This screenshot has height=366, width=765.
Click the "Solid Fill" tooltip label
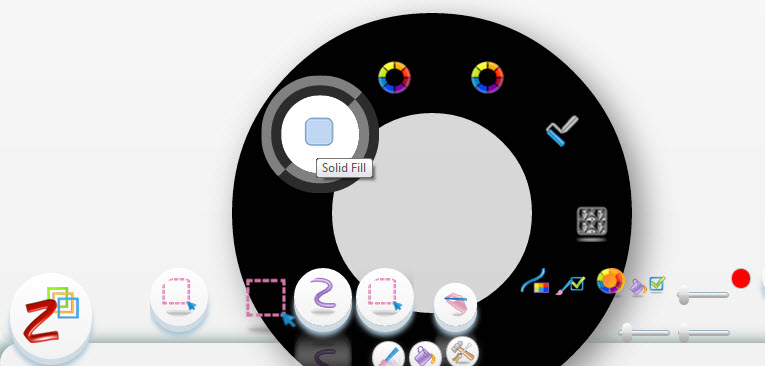[344, 168]
